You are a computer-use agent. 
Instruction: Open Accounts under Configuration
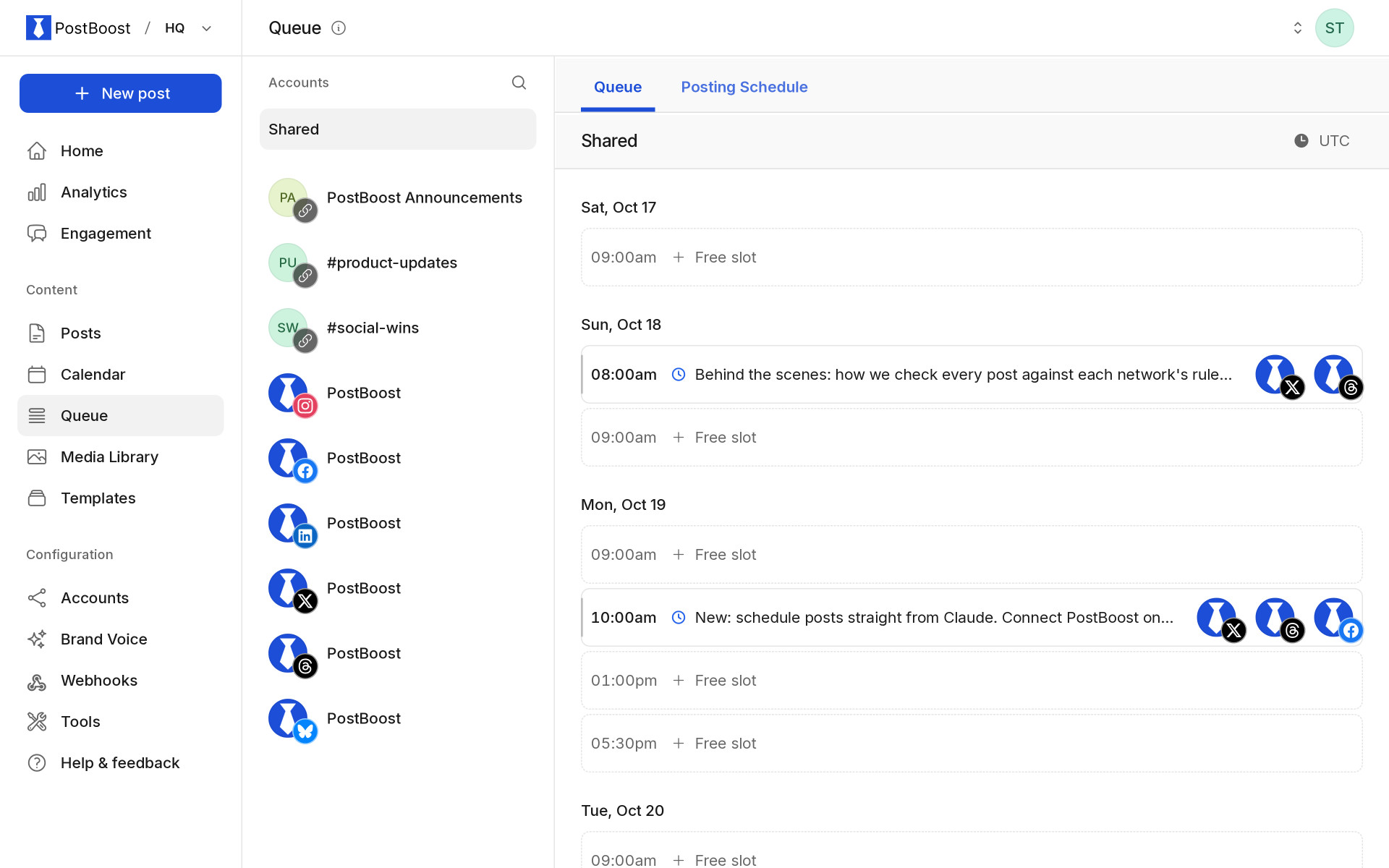(x=120, y=597)
